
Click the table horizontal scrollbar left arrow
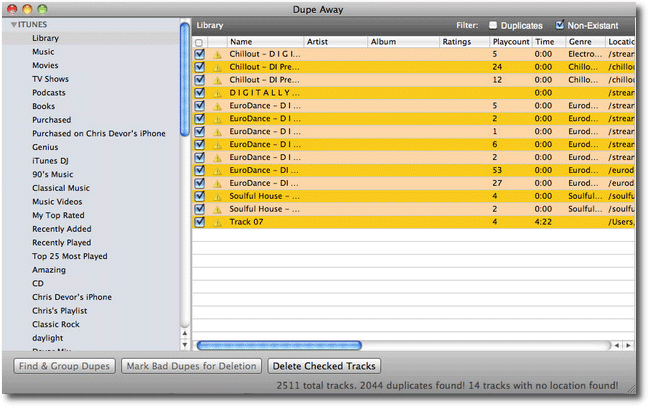click(x=617, y=345)
